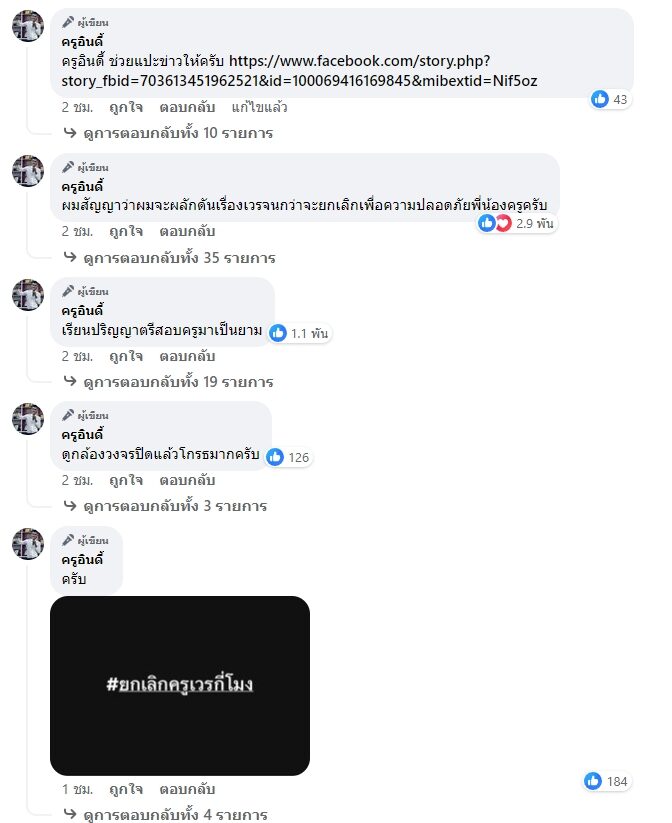Open reactions with 2.9 พัน count

(517, 223)
